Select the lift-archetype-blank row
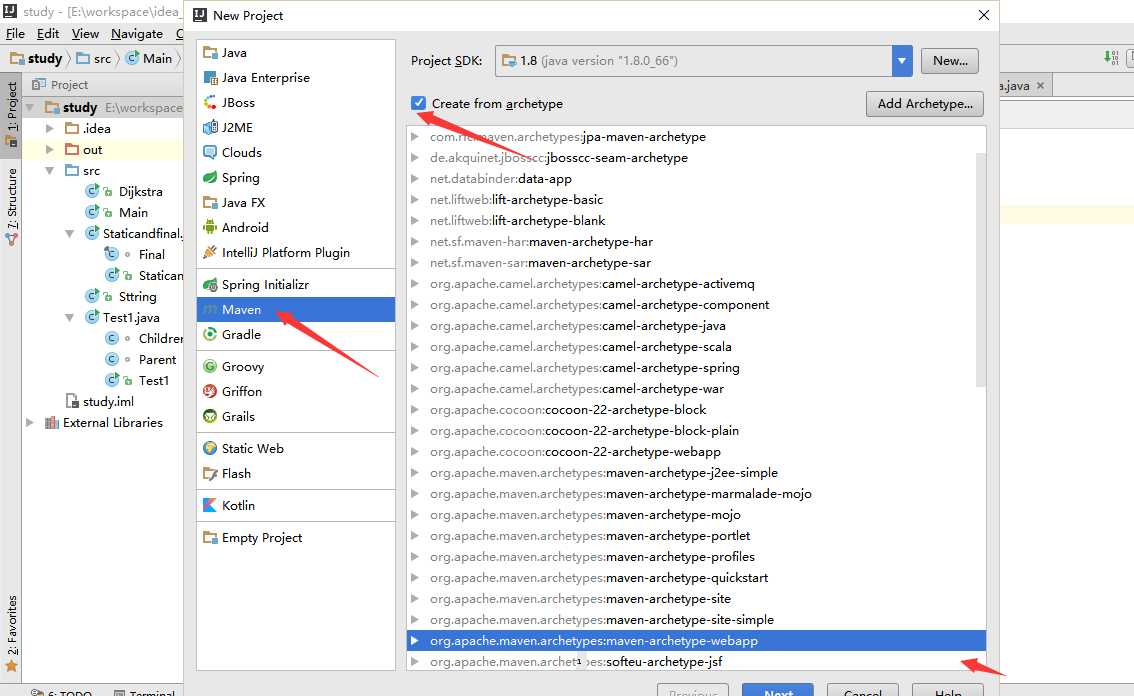 (696, 221)
